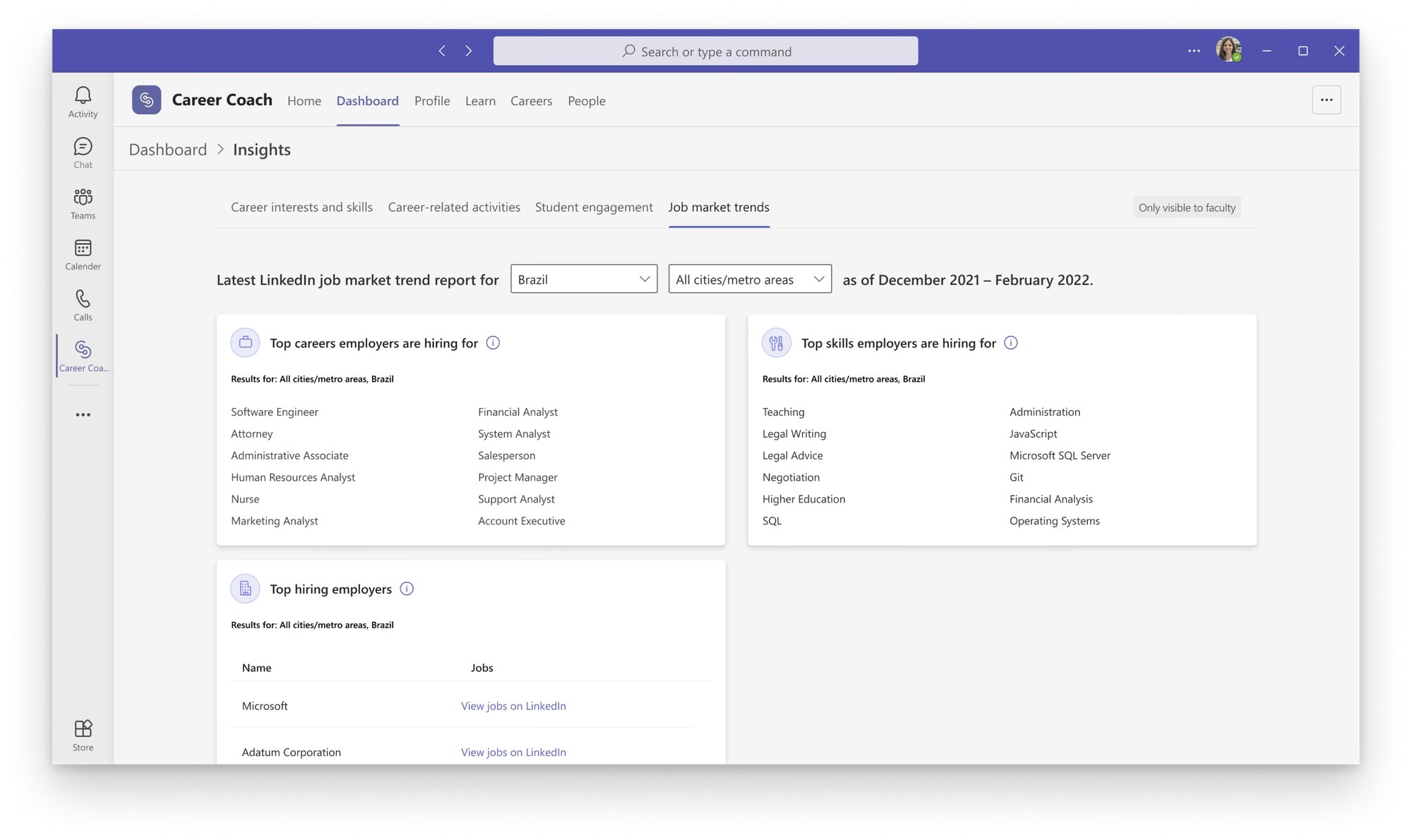Image resolution: width=1412 pixels, height=840 pixels.
Task: Open Teams in the sidebar
Action: coord(83,203)
